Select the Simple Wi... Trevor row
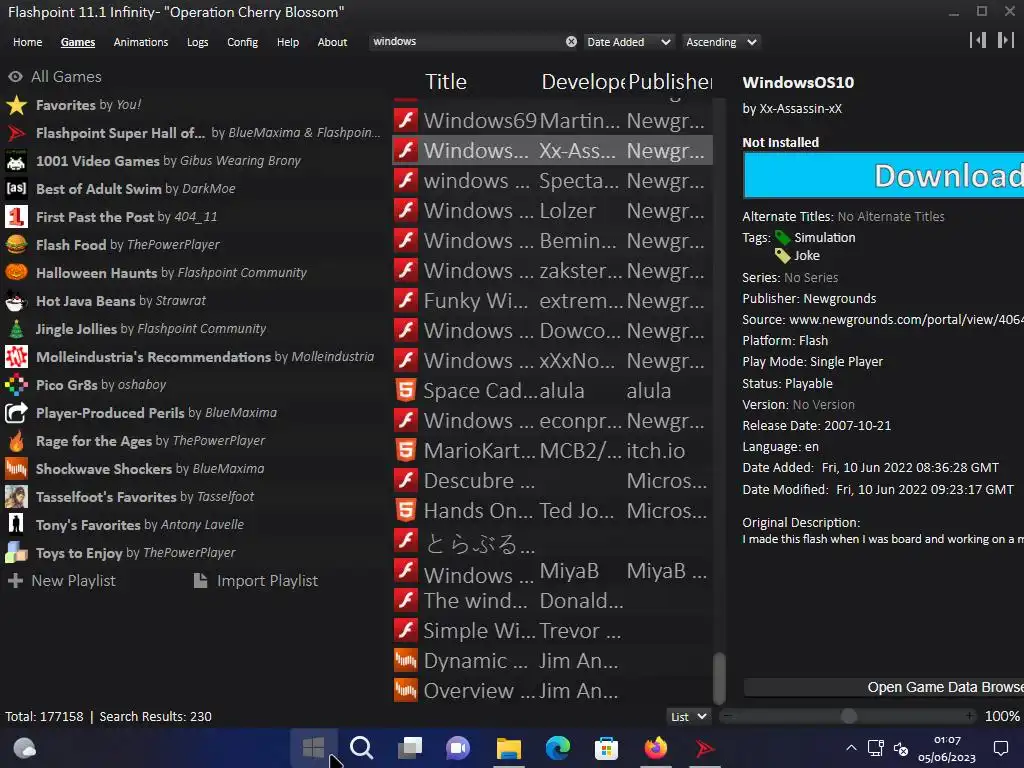This screenshot has height=768, width=1024. pos(552,631)
